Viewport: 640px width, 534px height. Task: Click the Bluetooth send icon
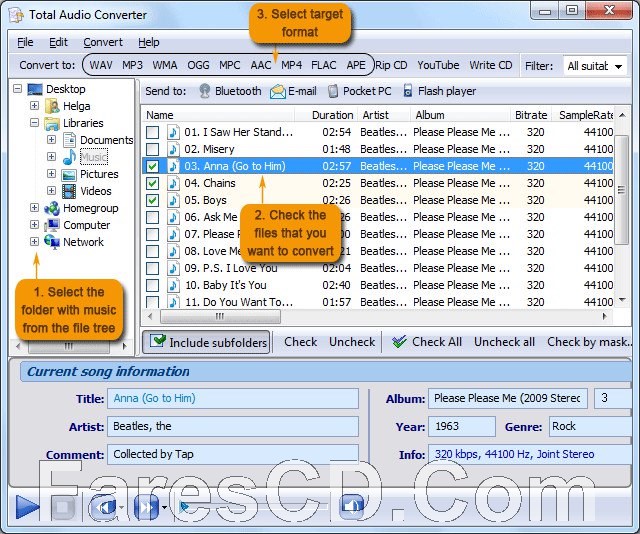tap(205, 91)
